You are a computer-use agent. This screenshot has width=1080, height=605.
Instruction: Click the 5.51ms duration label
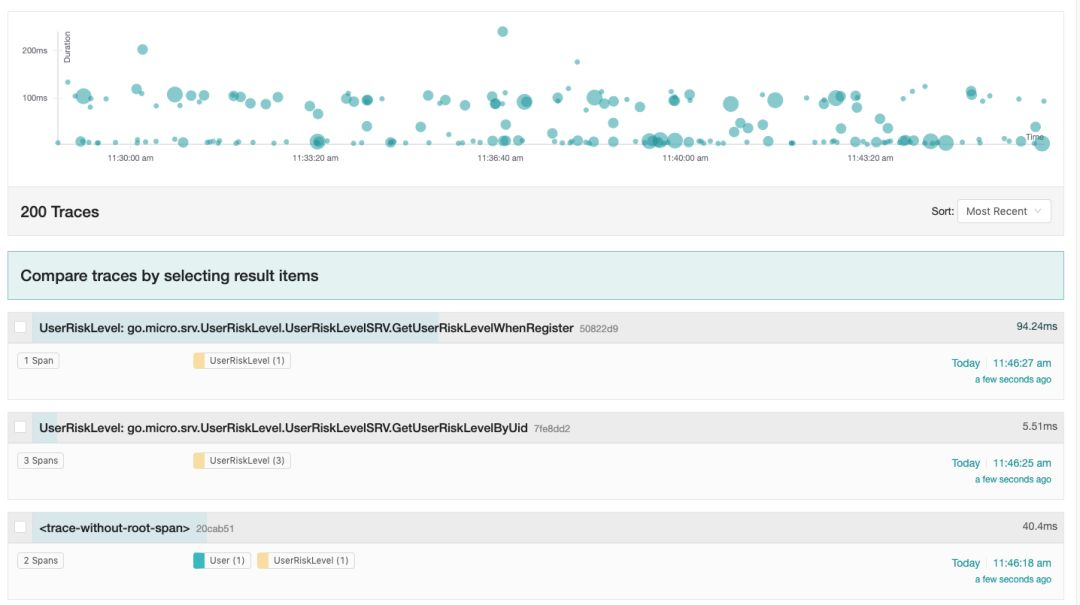point(1039,426)
